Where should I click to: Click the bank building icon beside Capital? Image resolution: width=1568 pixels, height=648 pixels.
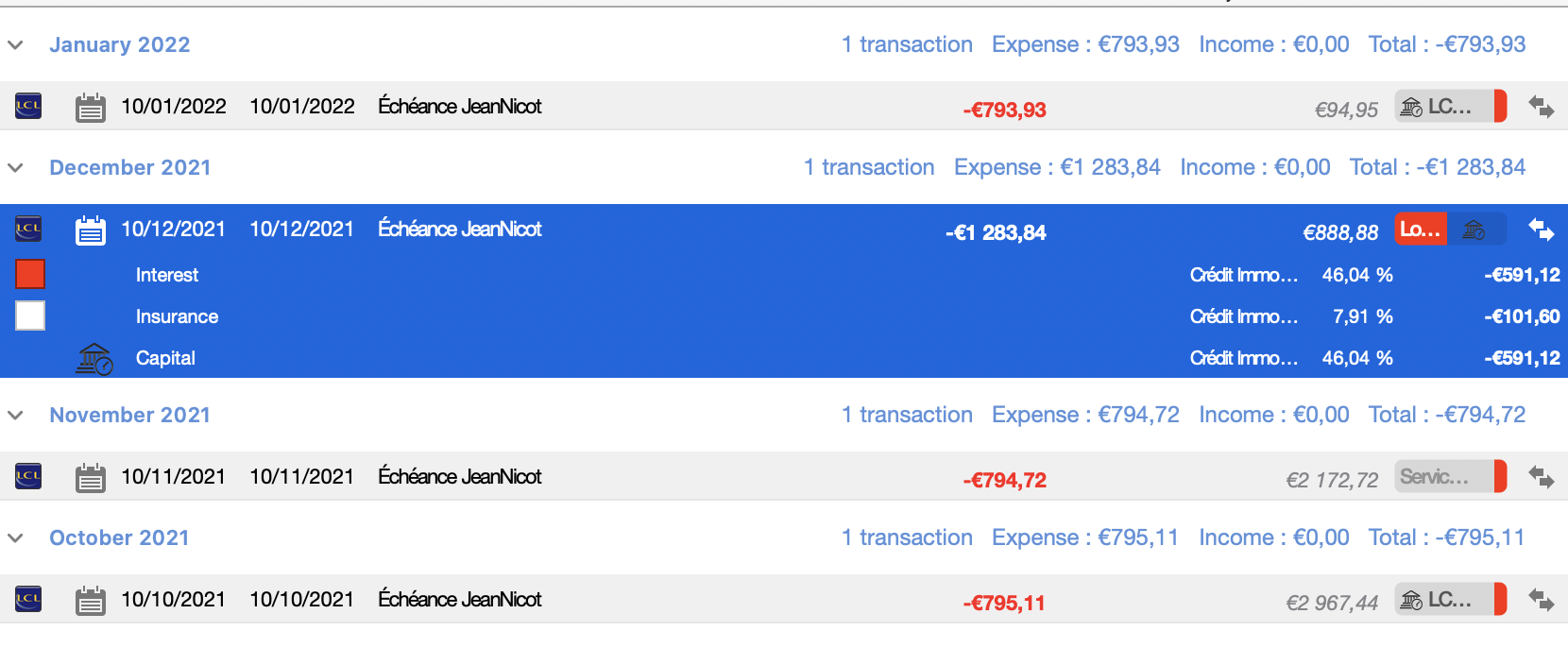[x=94, y=359]
